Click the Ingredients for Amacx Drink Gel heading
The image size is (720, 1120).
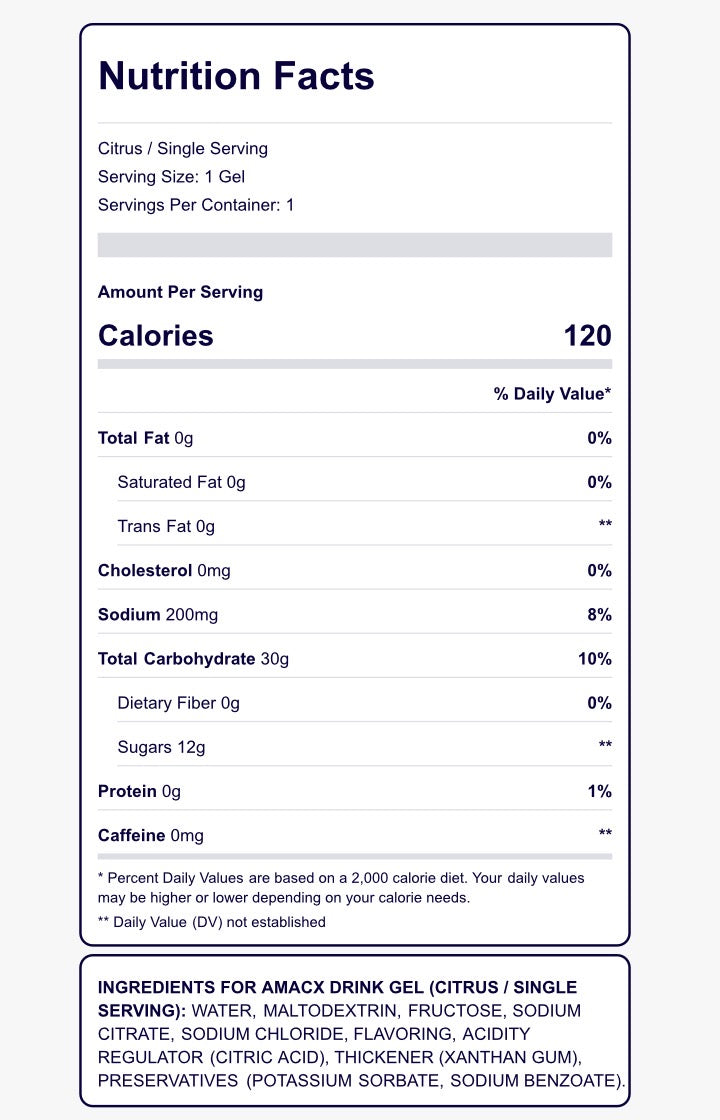coord(337,987)
